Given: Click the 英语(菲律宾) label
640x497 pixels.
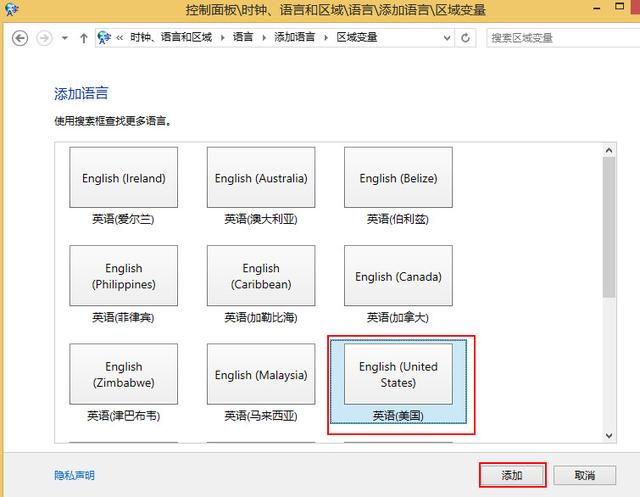Looking at the screenshot, I should coord(123,317).
